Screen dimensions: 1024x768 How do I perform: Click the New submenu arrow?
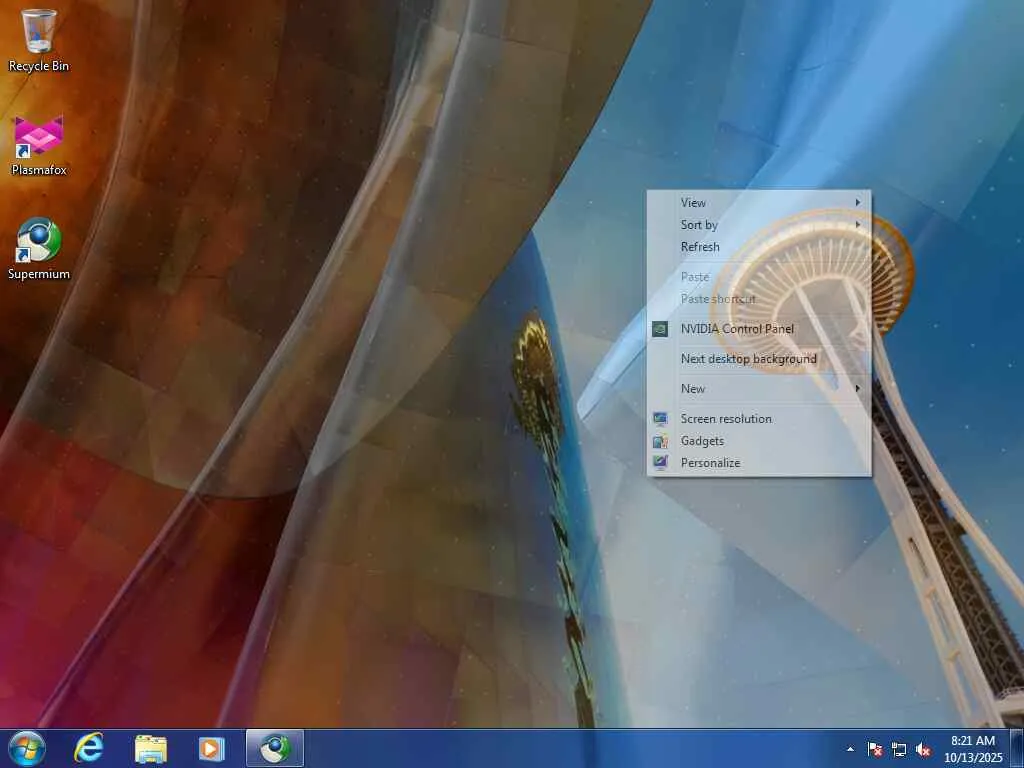coord(857,389)
